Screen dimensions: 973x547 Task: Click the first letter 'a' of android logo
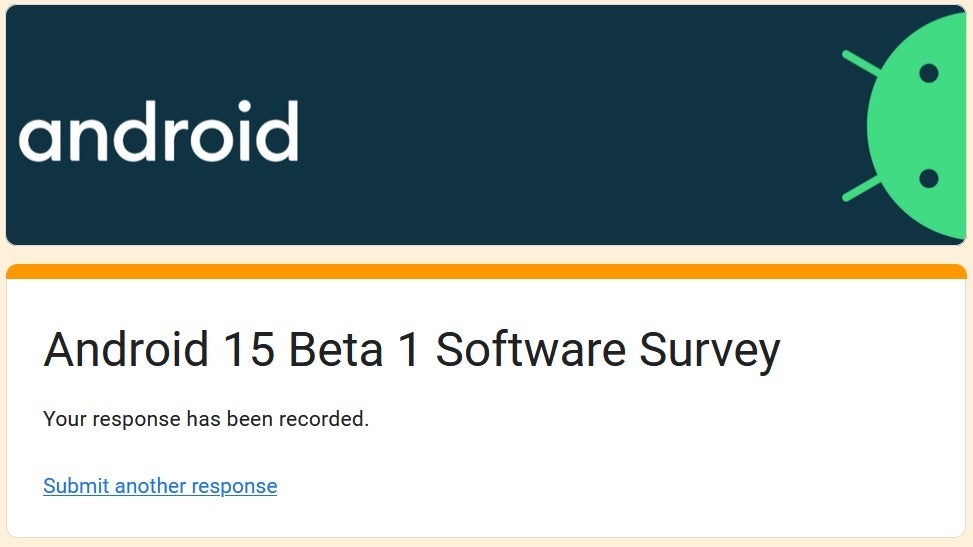coord(38,140)
